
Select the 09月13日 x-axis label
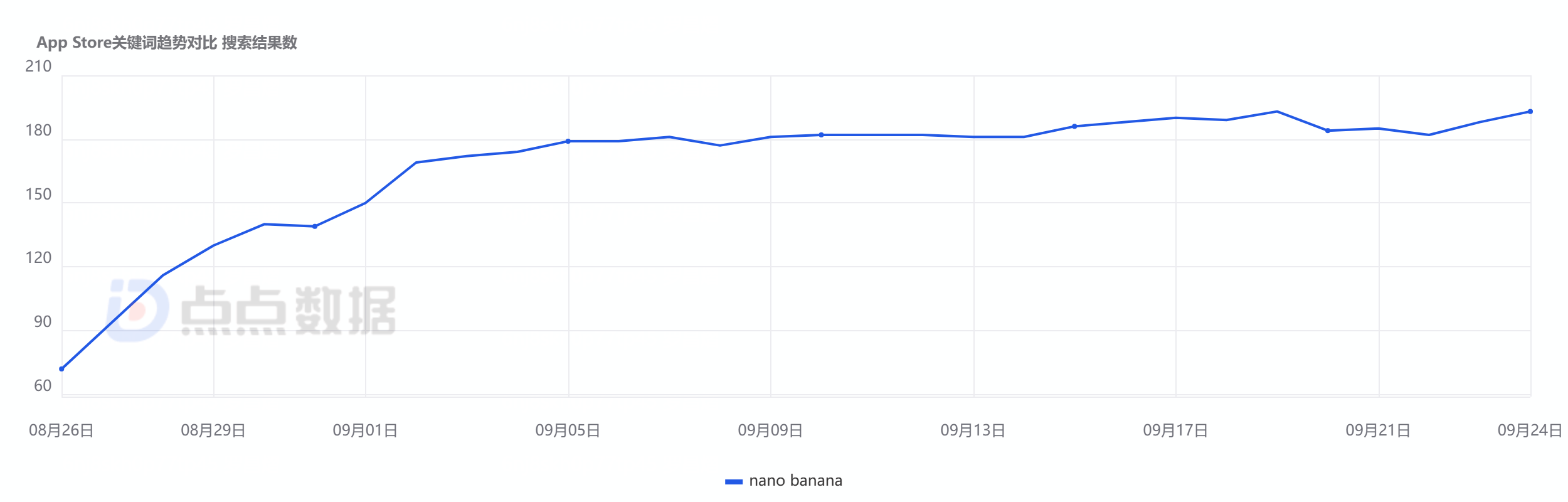(x=973, y=430)
